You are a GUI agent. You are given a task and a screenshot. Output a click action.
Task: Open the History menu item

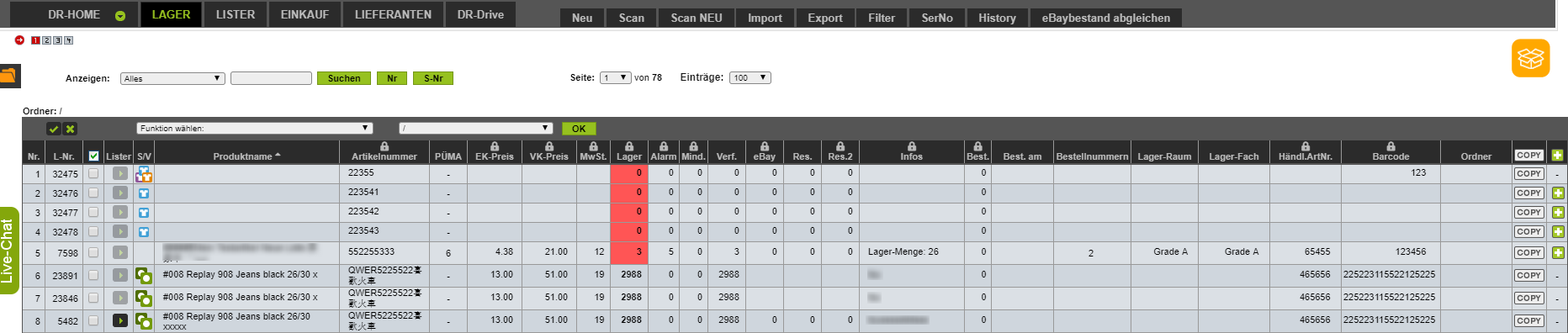[x=997, y=18]
